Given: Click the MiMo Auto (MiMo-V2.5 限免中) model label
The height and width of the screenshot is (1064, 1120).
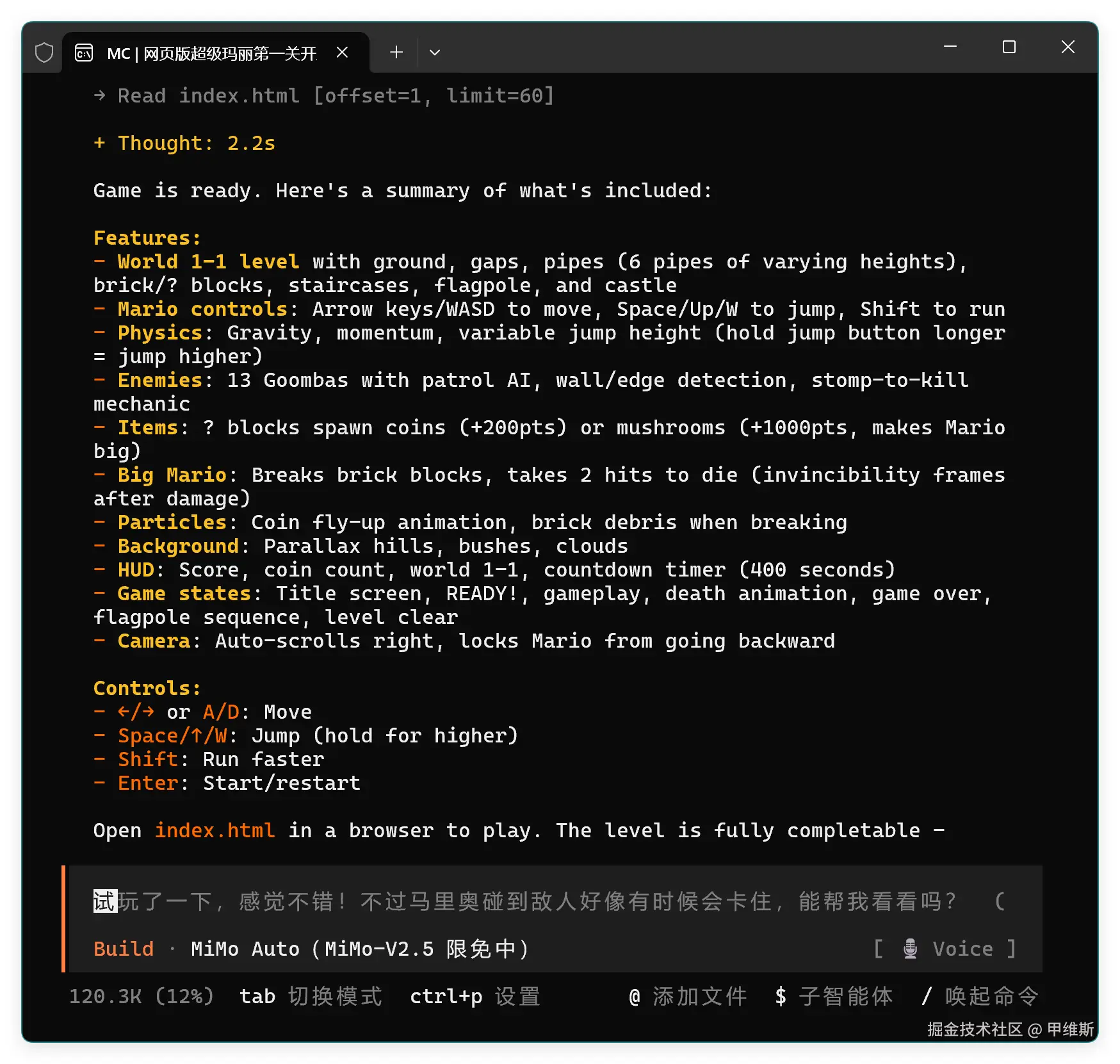Looking at the screenshot, I should pyautogui.click(x=360, y=949).
